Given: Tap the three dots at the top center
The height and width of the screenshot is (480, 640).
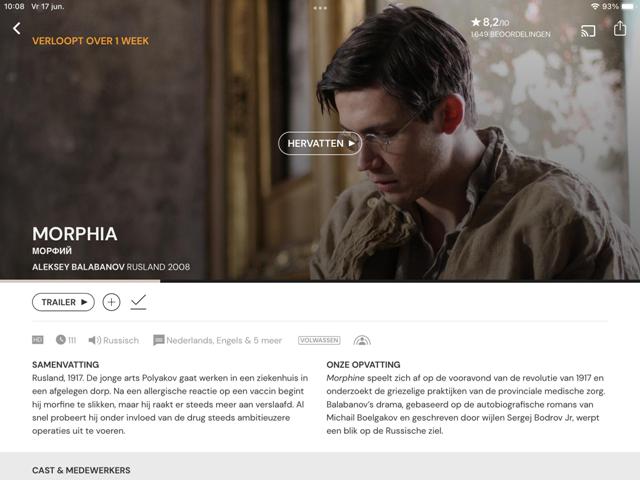Looking at the screenshot, I should 320,8.
